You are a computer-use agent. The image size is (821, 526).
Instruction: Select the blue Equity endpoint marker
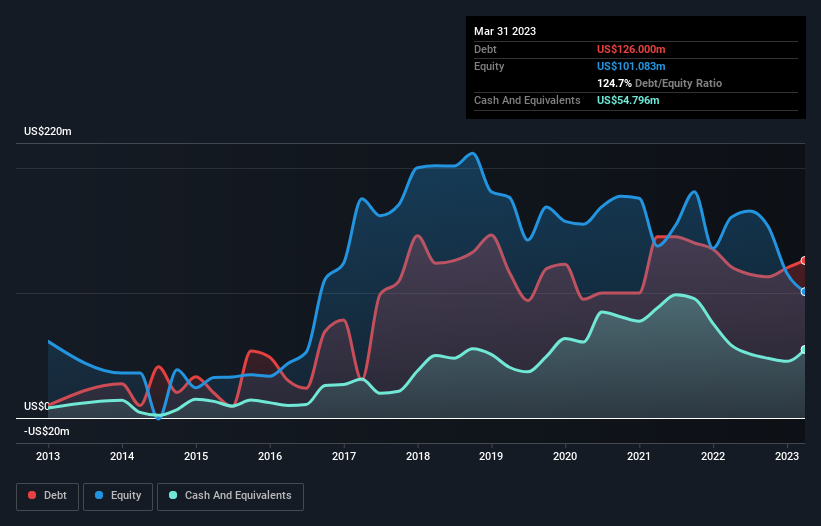pyautogui.click(x=804, y=292)
